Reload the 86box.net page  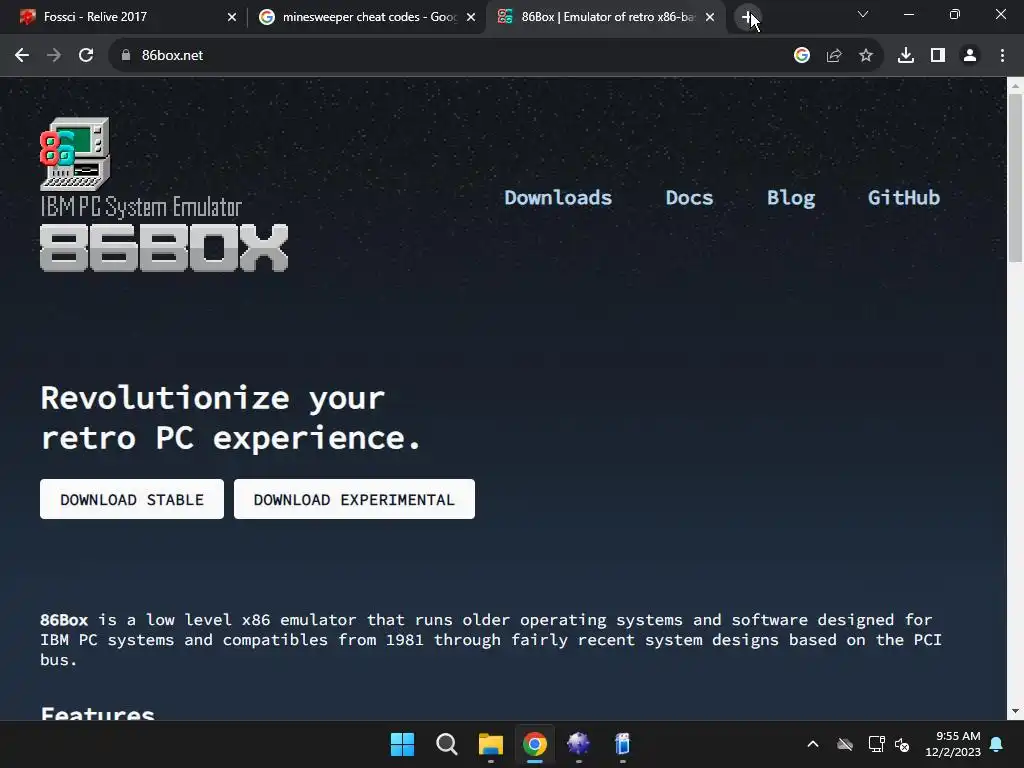point(86,56)
